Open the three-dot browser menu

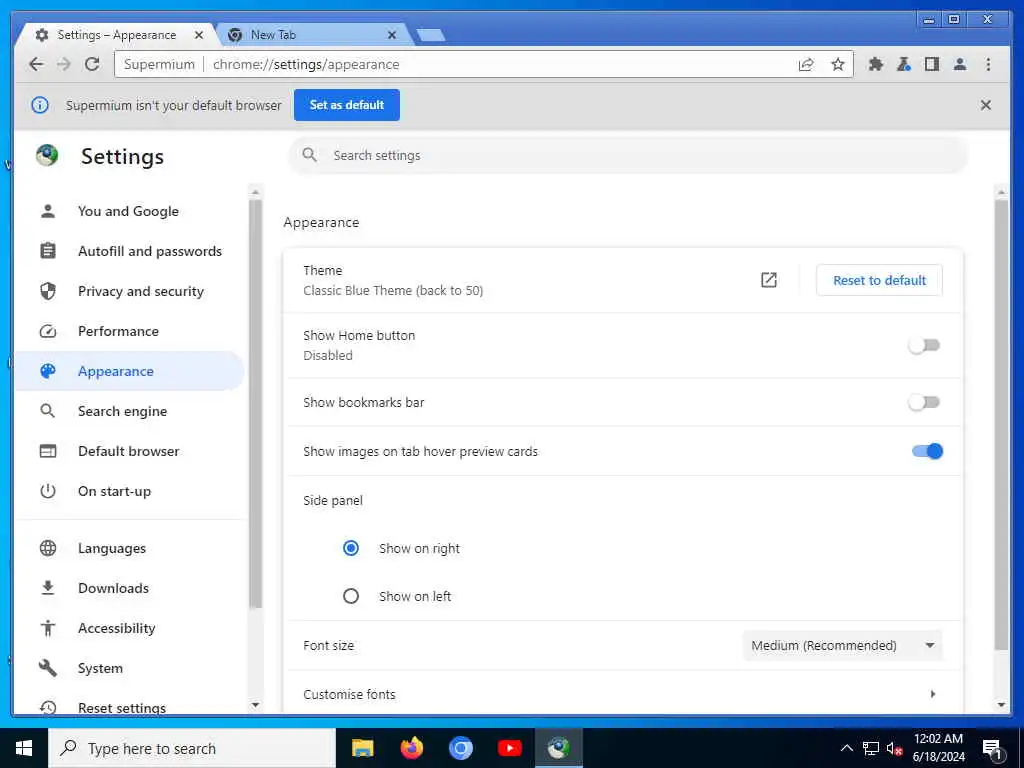coord(988,64)
